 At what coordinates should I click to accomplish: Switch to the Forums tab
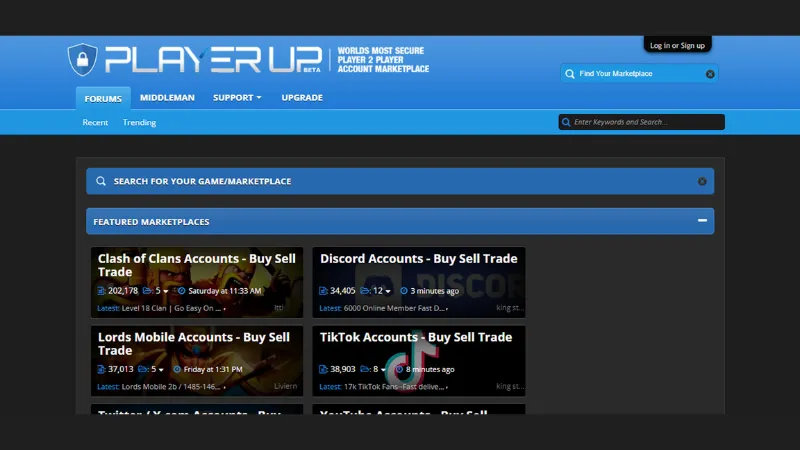[x=103, y=98]
